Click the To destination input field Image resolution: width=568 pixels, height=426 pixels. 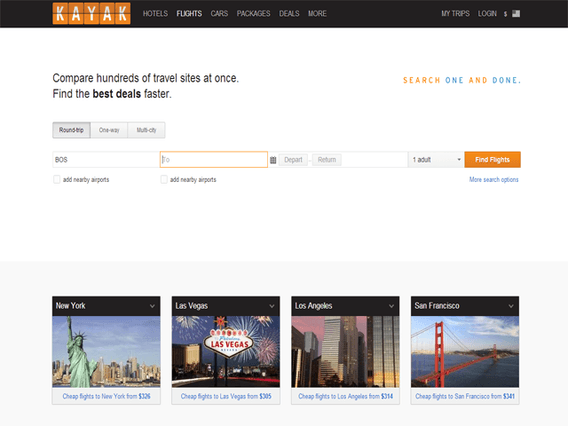214,160
